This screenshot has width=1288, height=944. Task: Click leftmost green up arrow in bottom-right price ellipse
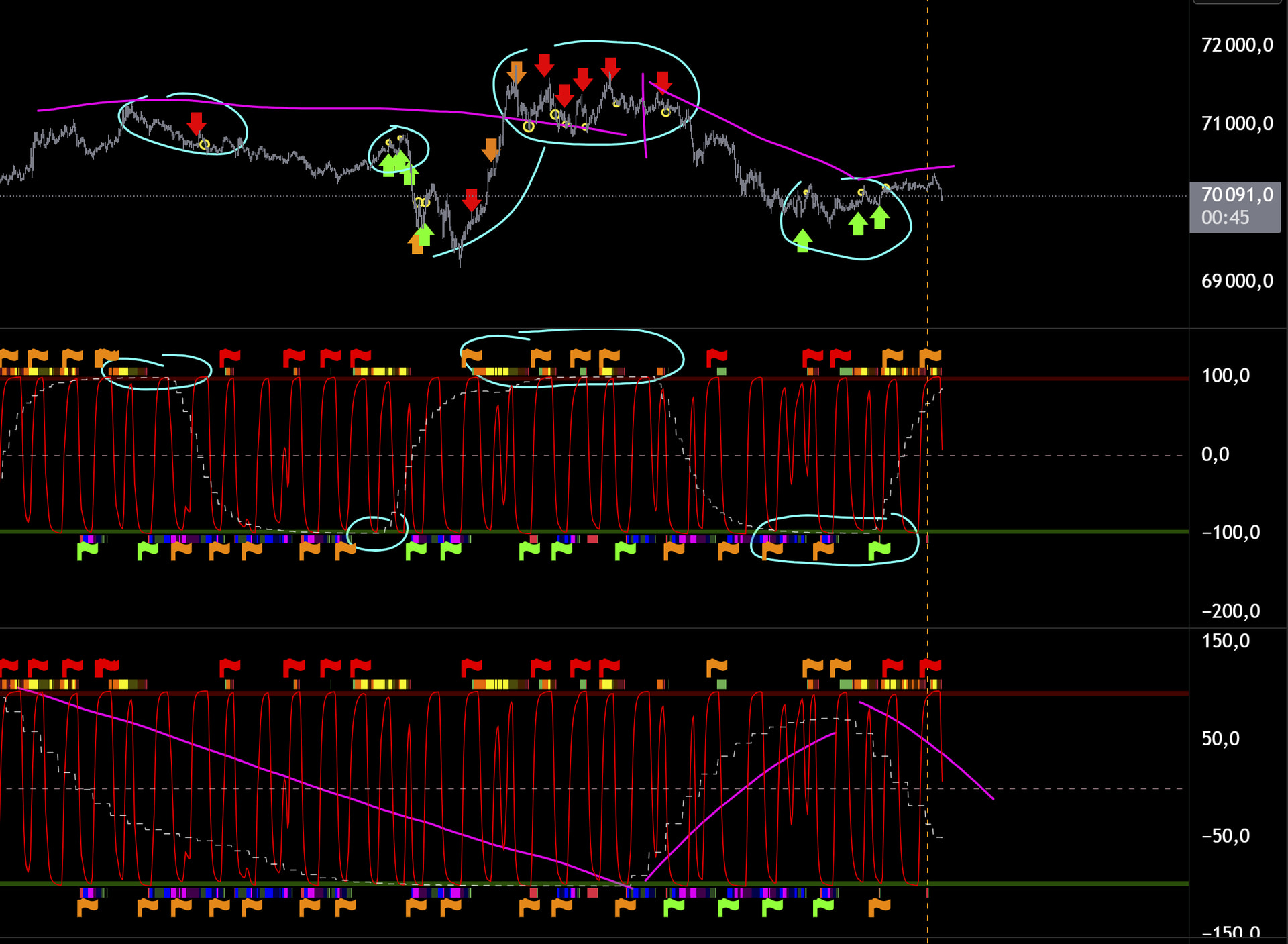point(802,240)
